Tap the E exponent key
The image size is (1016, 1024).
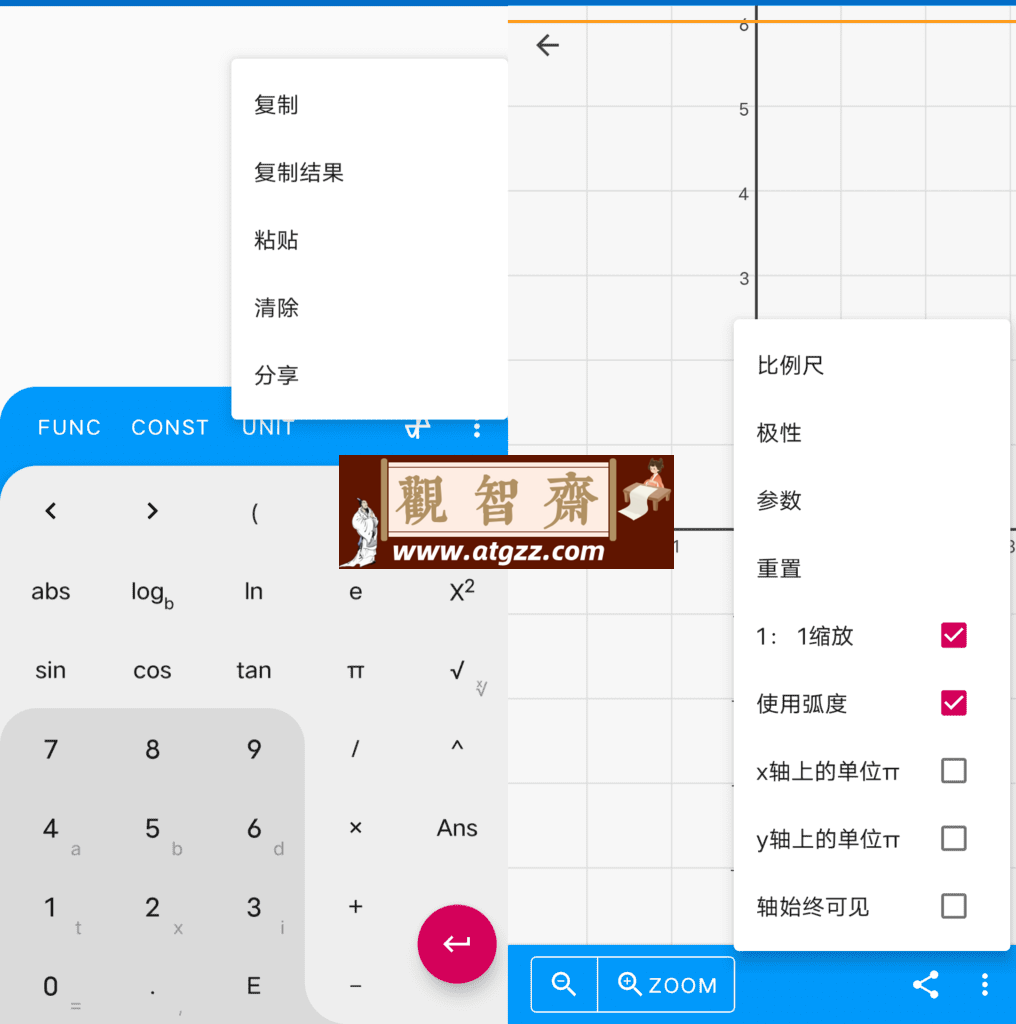click(254, 986)
